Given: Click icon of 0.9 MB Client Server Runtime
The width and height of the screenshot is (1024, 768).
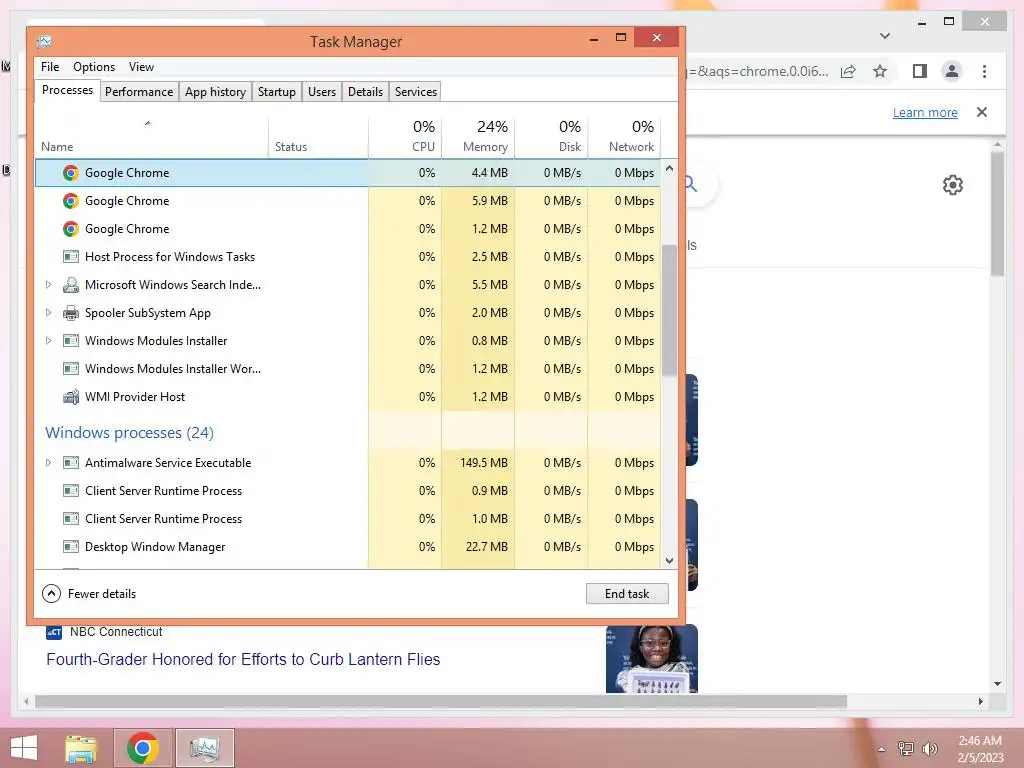Looking at the screenshot, I should pos(71,491).
